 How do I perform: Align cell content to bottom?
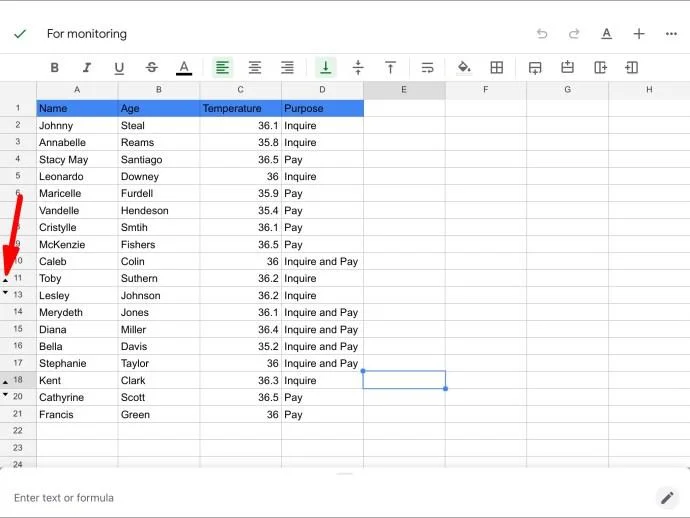pyautogui.click(x=326, y=67)
